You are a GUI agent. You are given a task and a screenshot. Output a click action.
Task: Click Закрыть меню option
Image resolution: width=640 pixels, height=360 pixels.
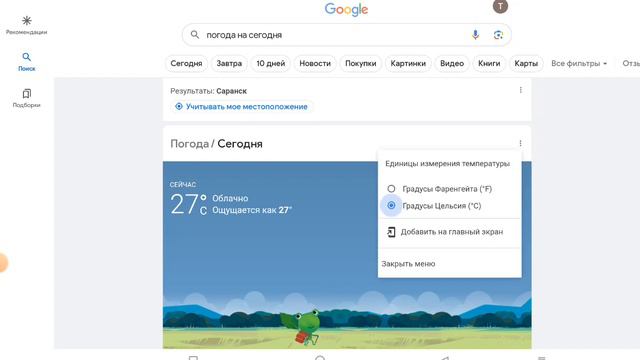tap(408, 264)
